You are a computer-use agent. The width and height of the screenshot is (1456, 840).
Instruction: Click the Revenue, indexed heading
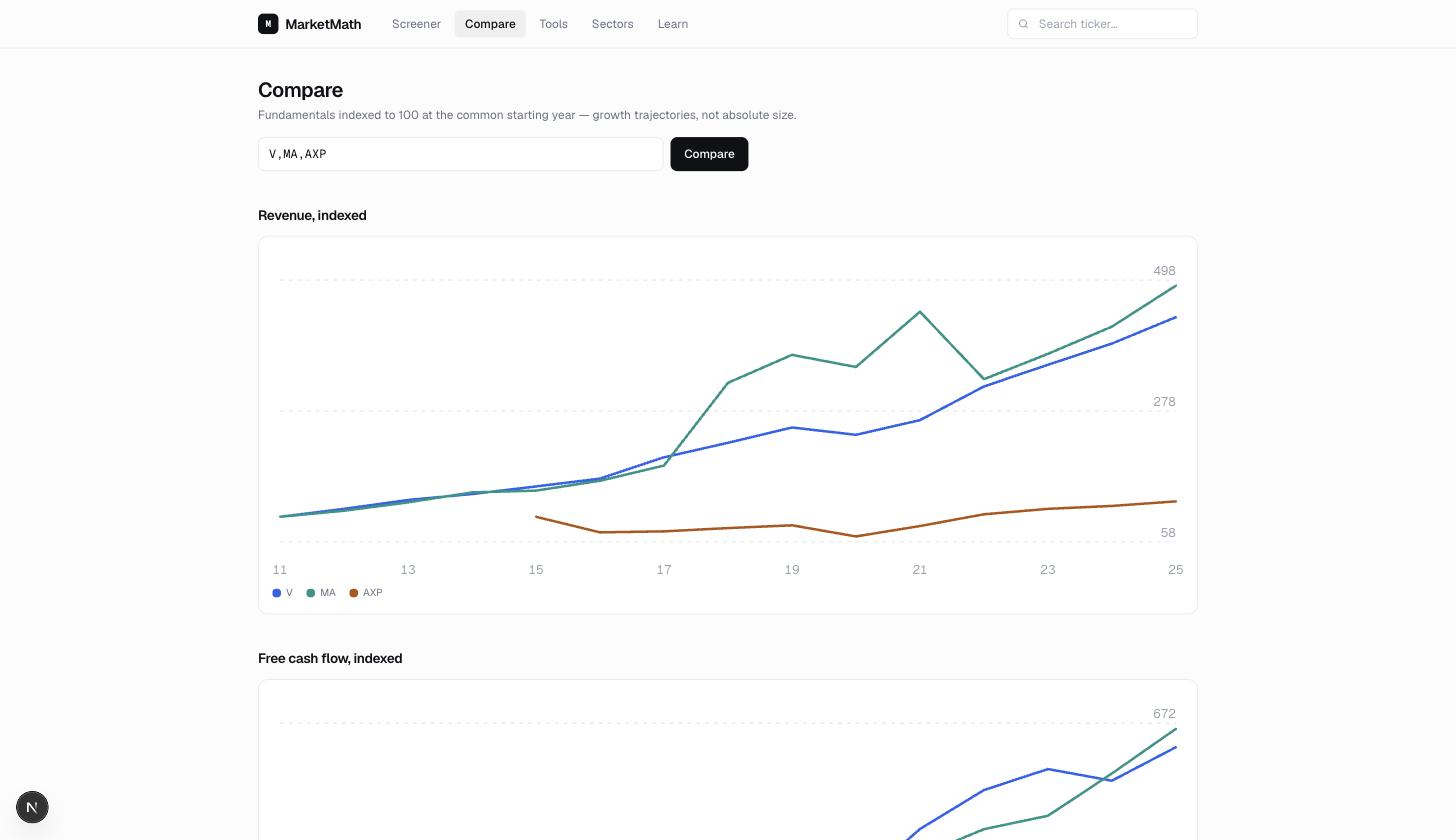click(312, 215)
